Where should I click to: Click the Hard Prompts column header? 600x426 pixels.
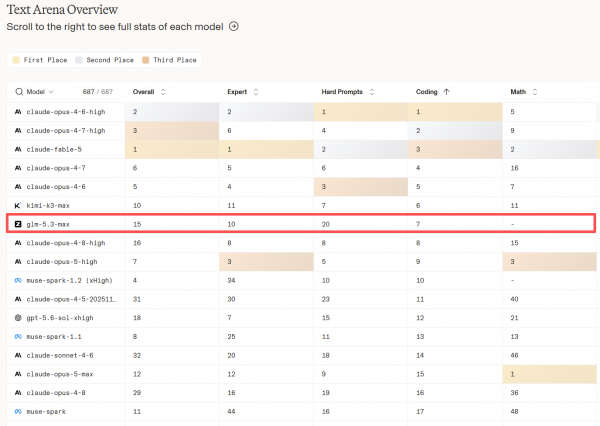(342, 92)
